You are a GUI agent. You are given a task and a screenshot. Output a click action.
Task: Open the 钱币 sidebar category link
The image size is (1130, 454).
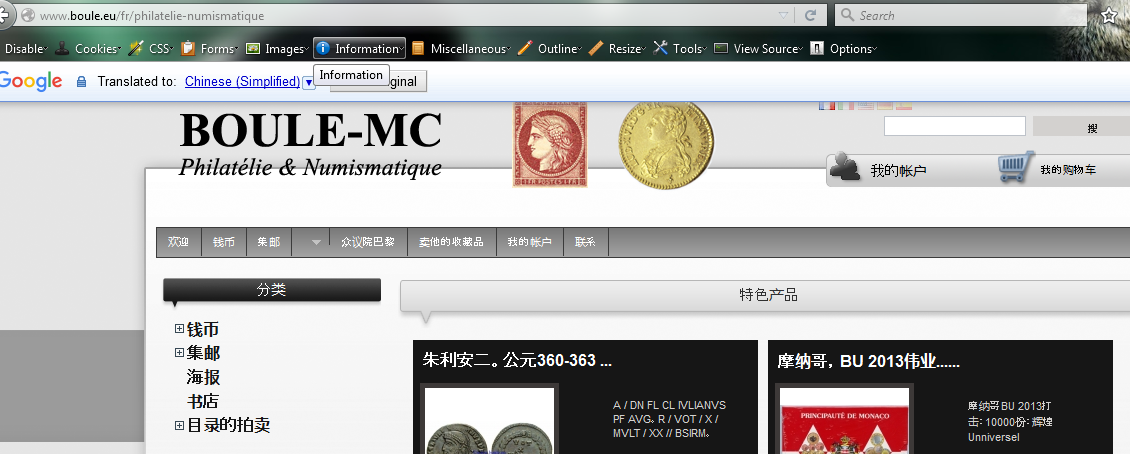[x=203, y=329]
